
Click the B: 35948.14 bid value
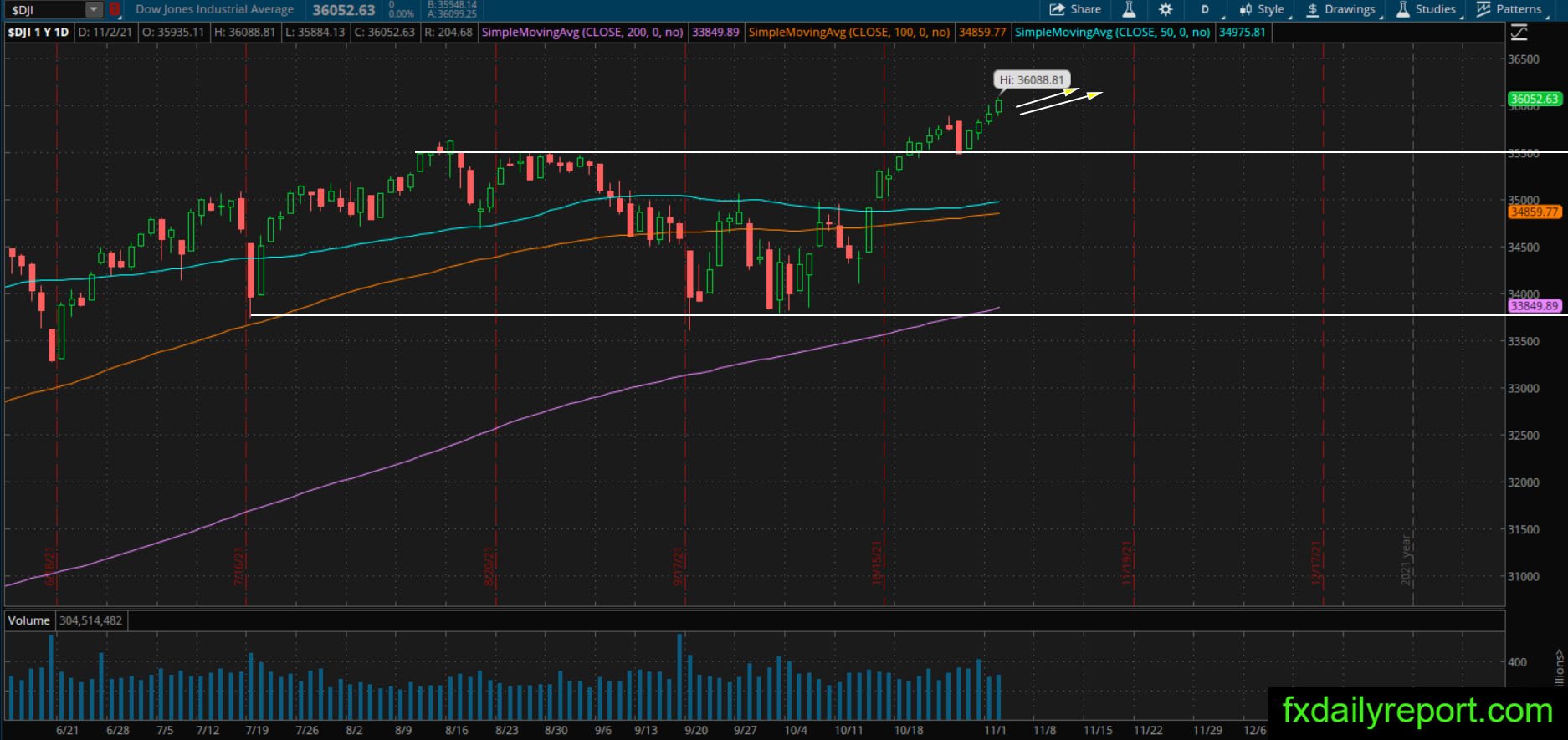click(x=452, y=5)
